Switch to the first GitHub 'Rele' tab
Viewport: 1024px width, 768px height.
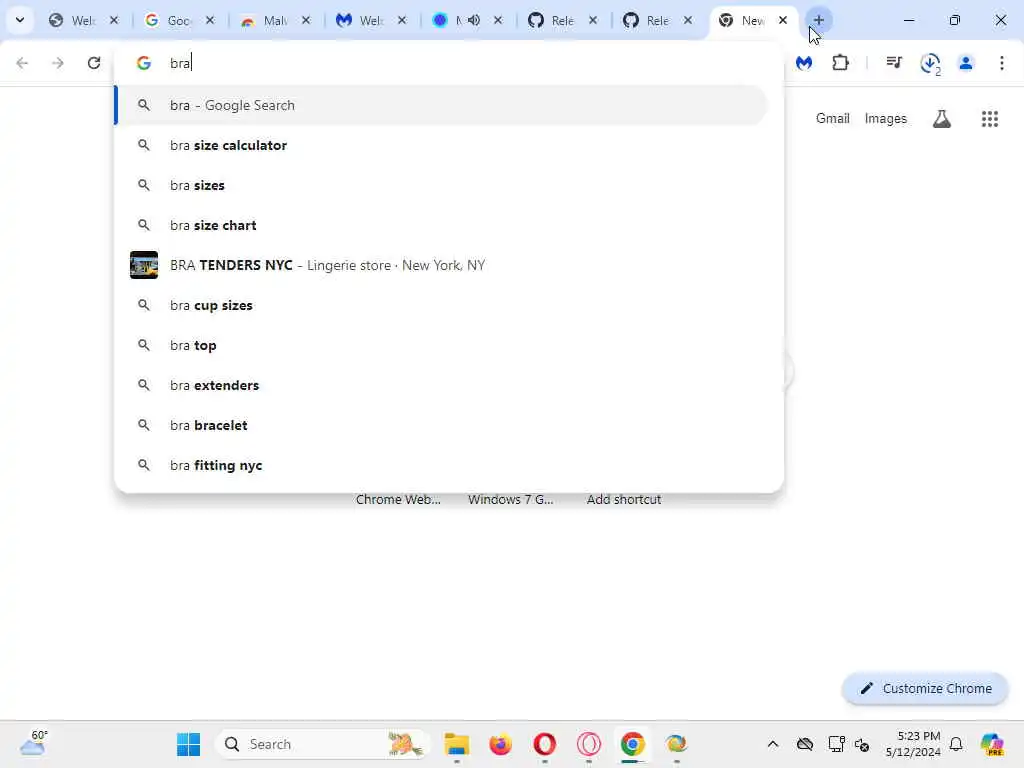click(x=552, y=20)
